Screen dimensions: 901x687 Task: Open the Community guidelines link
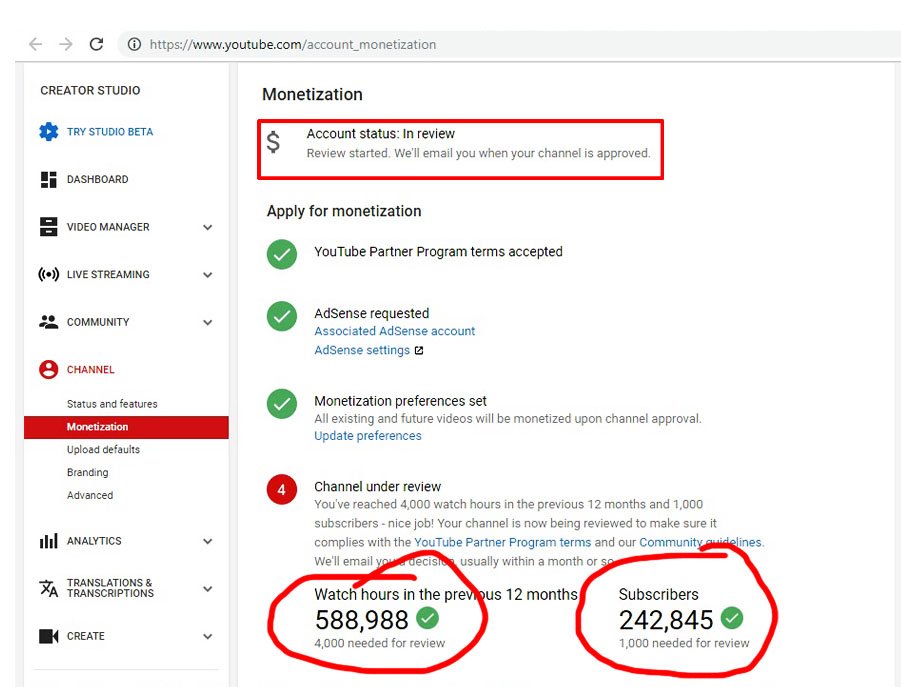[x=701, y=542]
